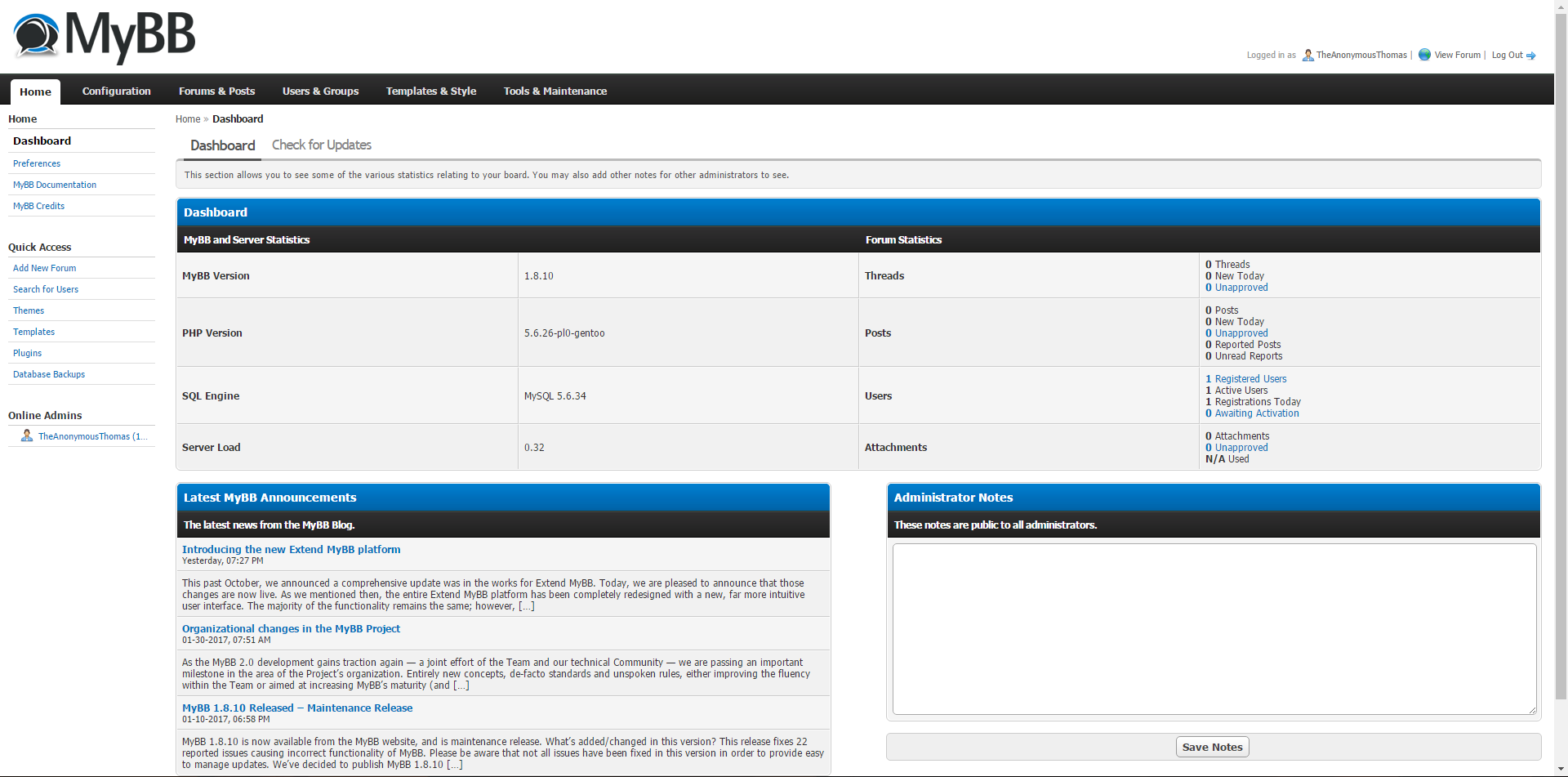Select the Dashboard tab heading
The width and height of the screenshot is (1568, 777).
223,145
